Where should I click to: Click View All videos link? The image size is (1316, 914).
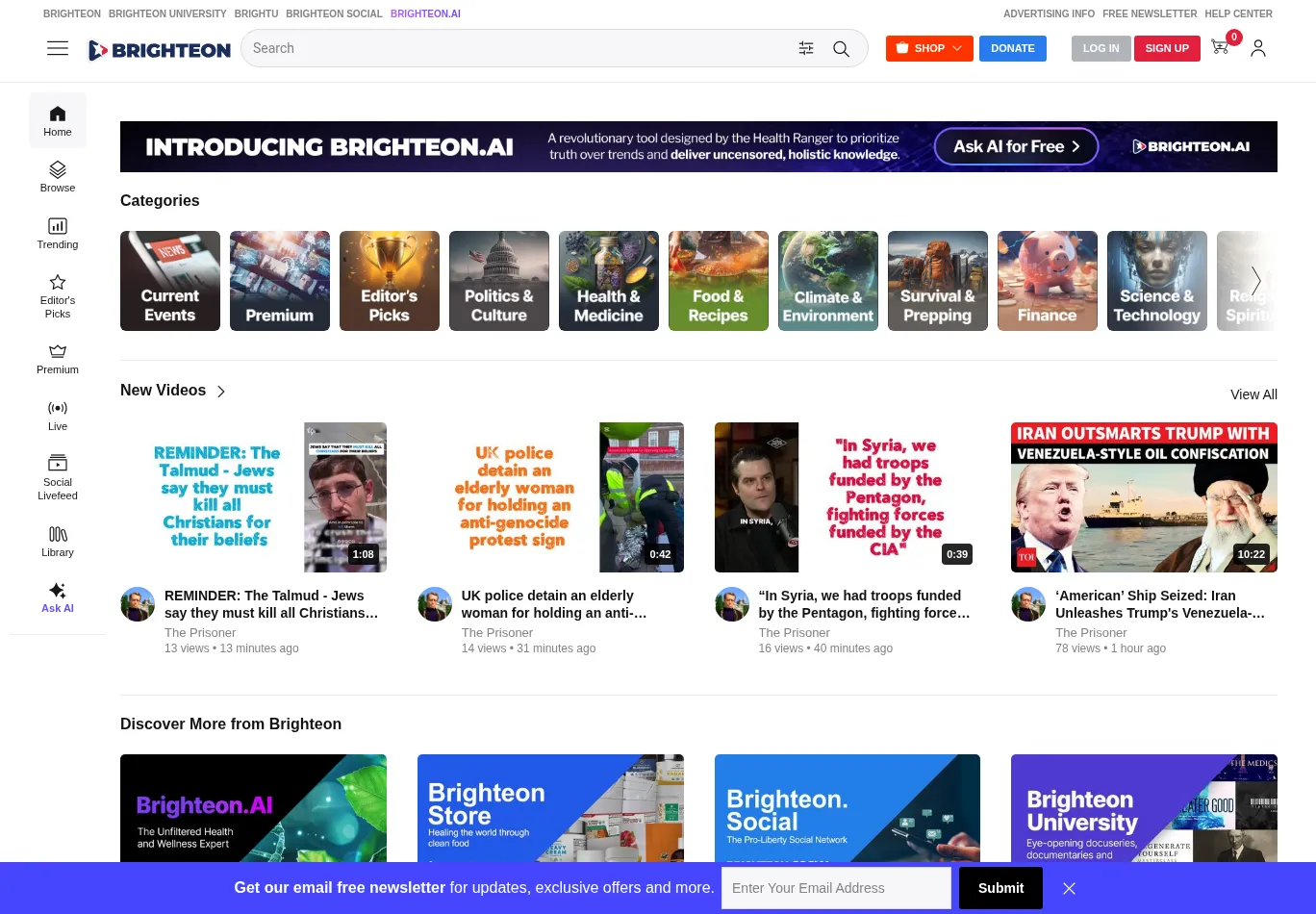pos(1253,394)
